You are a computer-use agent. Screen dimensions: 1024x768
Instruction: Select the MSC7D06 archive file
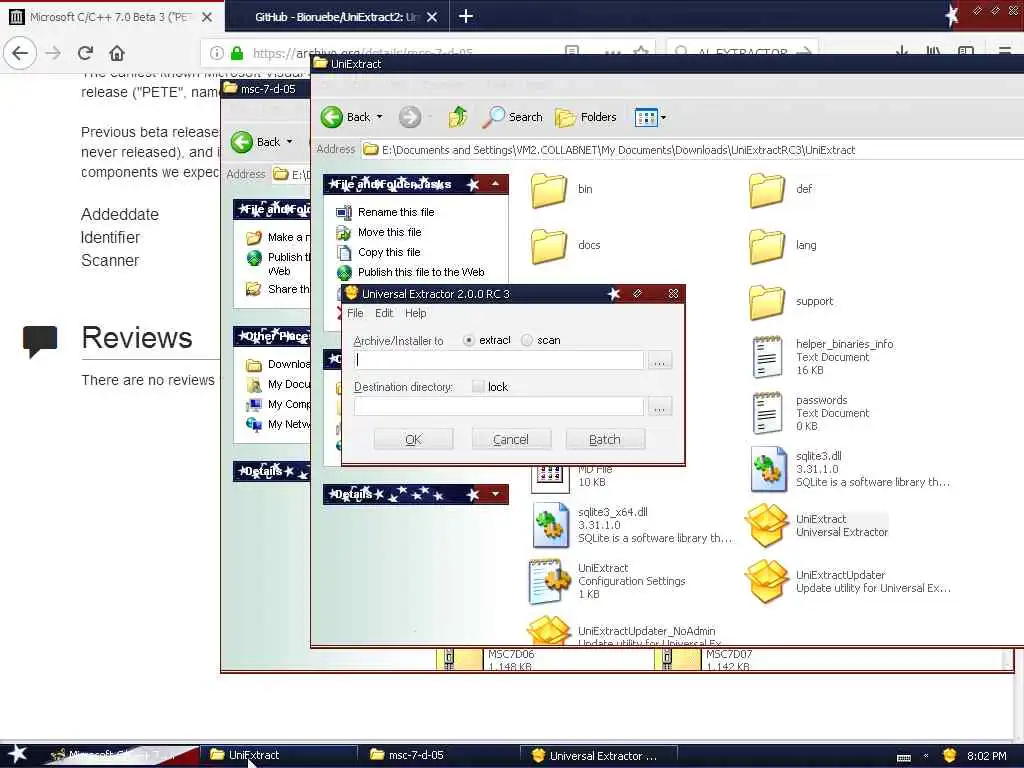pos(487,660)
